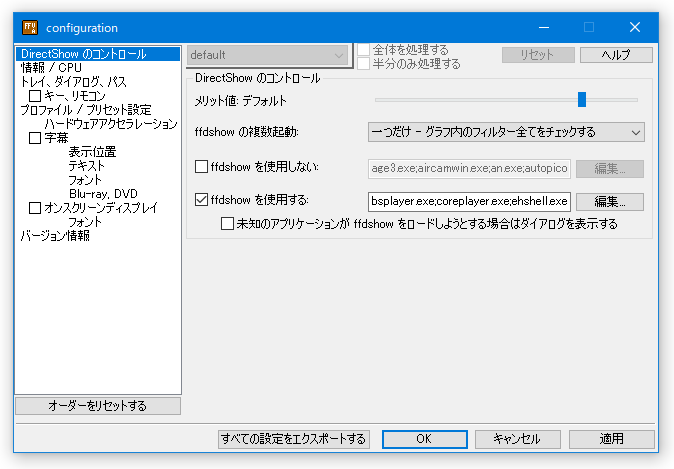The height and width of the screenshot is (469, 674).
Task: Enable the 未知のアプリケーション dialog checkbox
Action: click(x=227, y=224)
